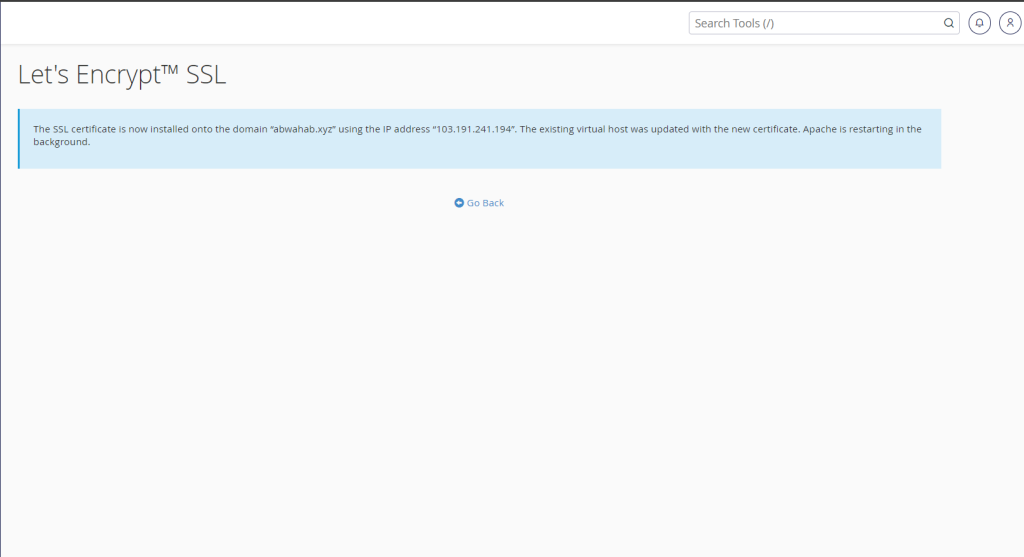
Task: Open the user account icon
Action: point(1009,23)
